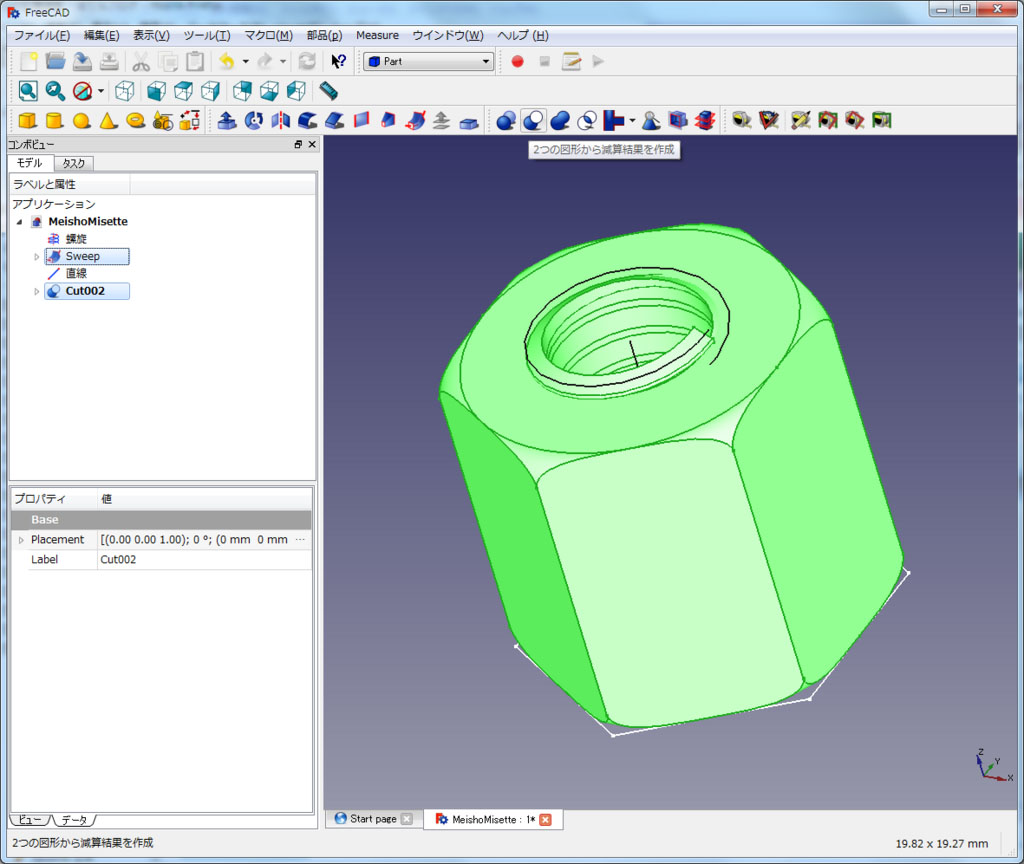Click the Boolean operation icon

tap(506, 120)
